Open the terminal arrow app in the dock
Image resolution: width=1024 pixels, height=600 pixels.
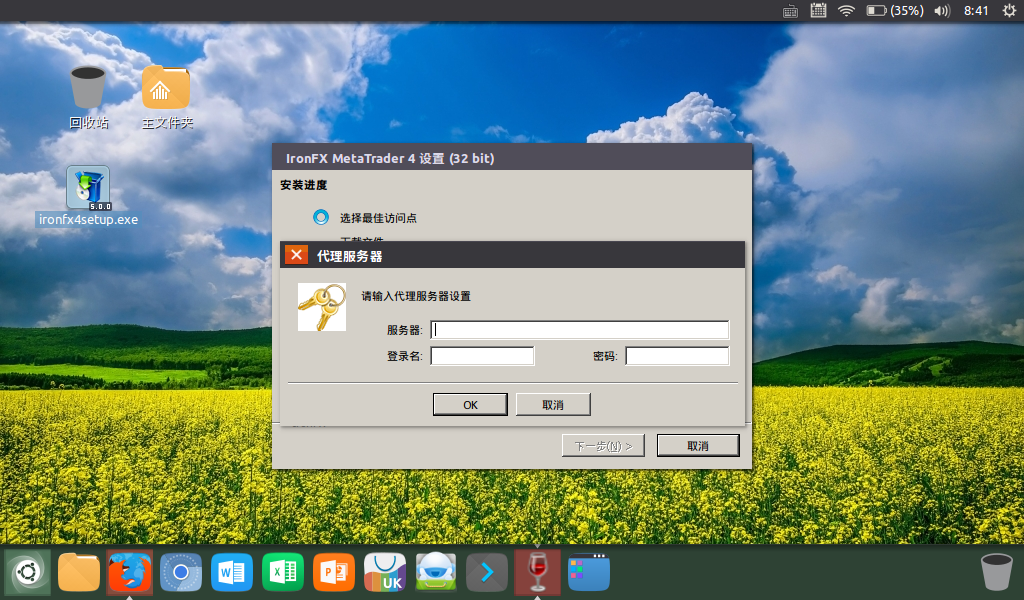click(x=487, y=573)
